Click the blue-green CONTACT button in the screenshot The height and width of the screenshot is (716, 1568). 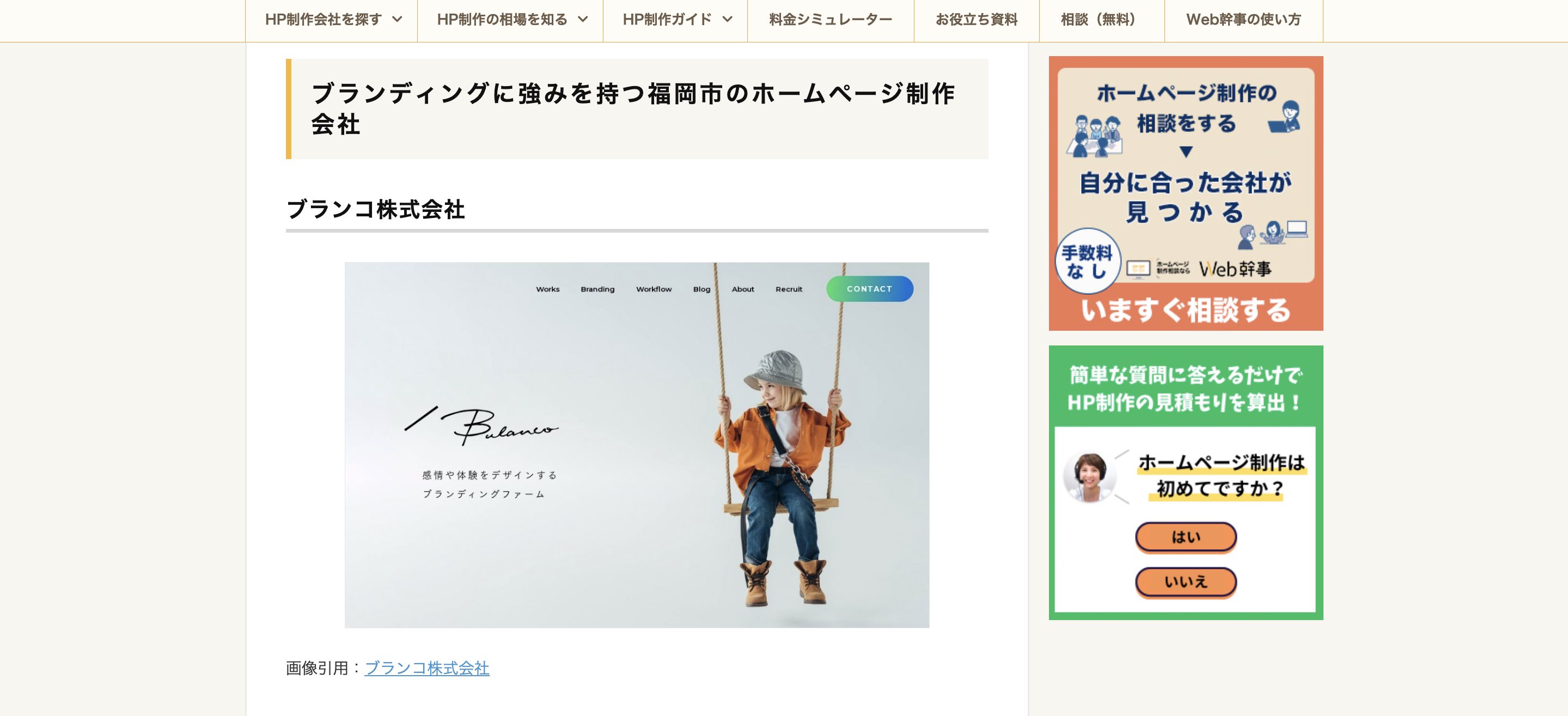pyautogui.click(x=869, y=289)
